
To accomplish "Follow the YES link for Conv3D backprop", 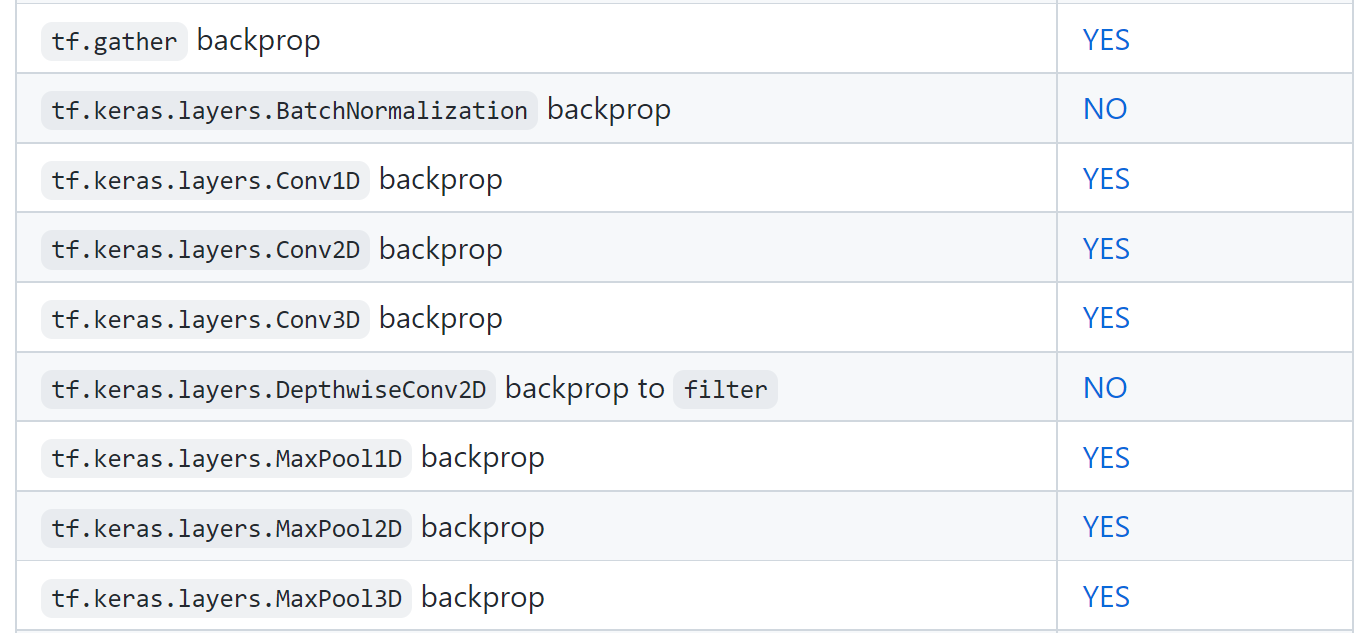I will pos(1106,318).
